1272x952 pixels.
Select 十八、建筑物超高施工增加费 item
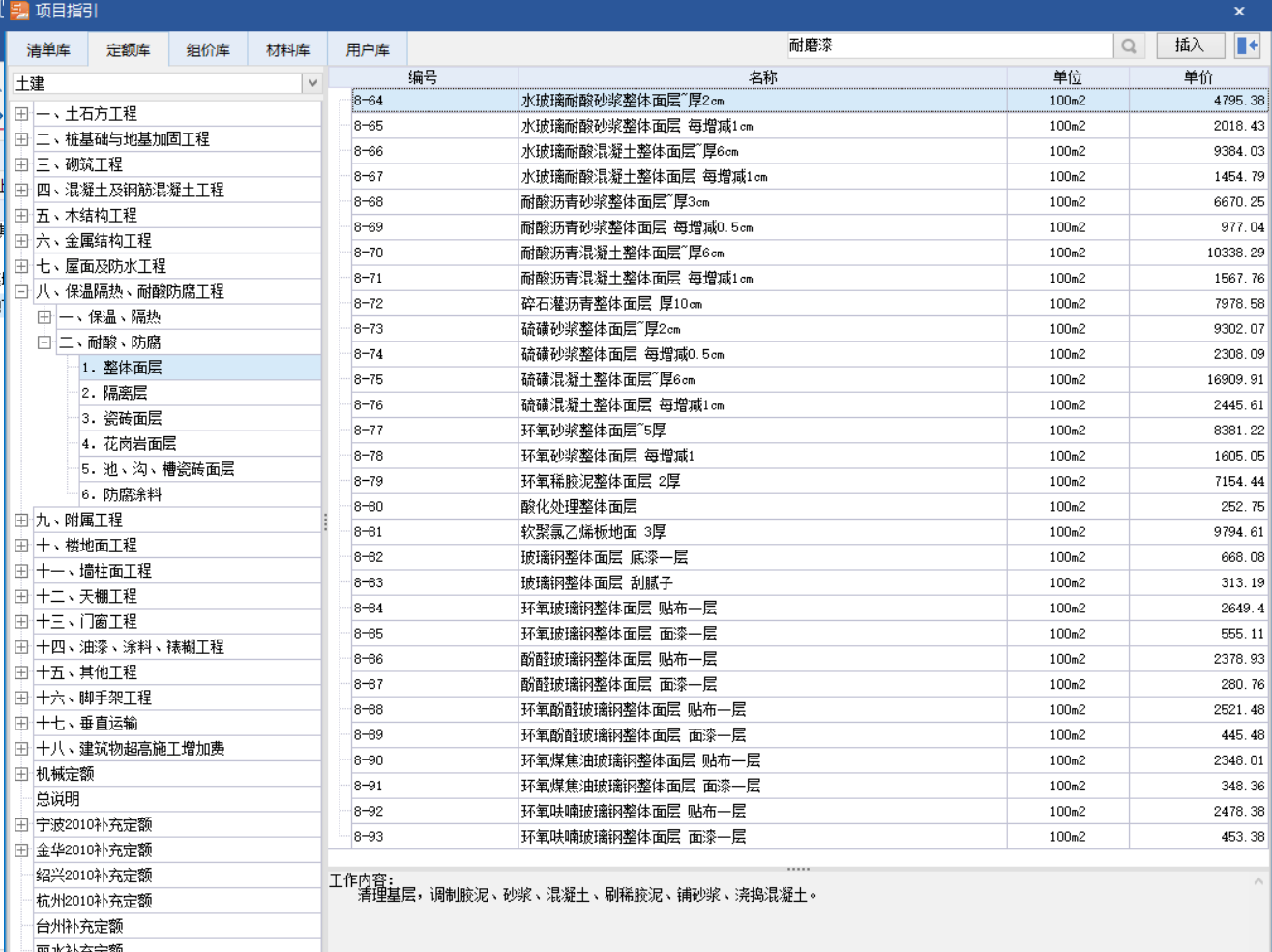point(177,748)
